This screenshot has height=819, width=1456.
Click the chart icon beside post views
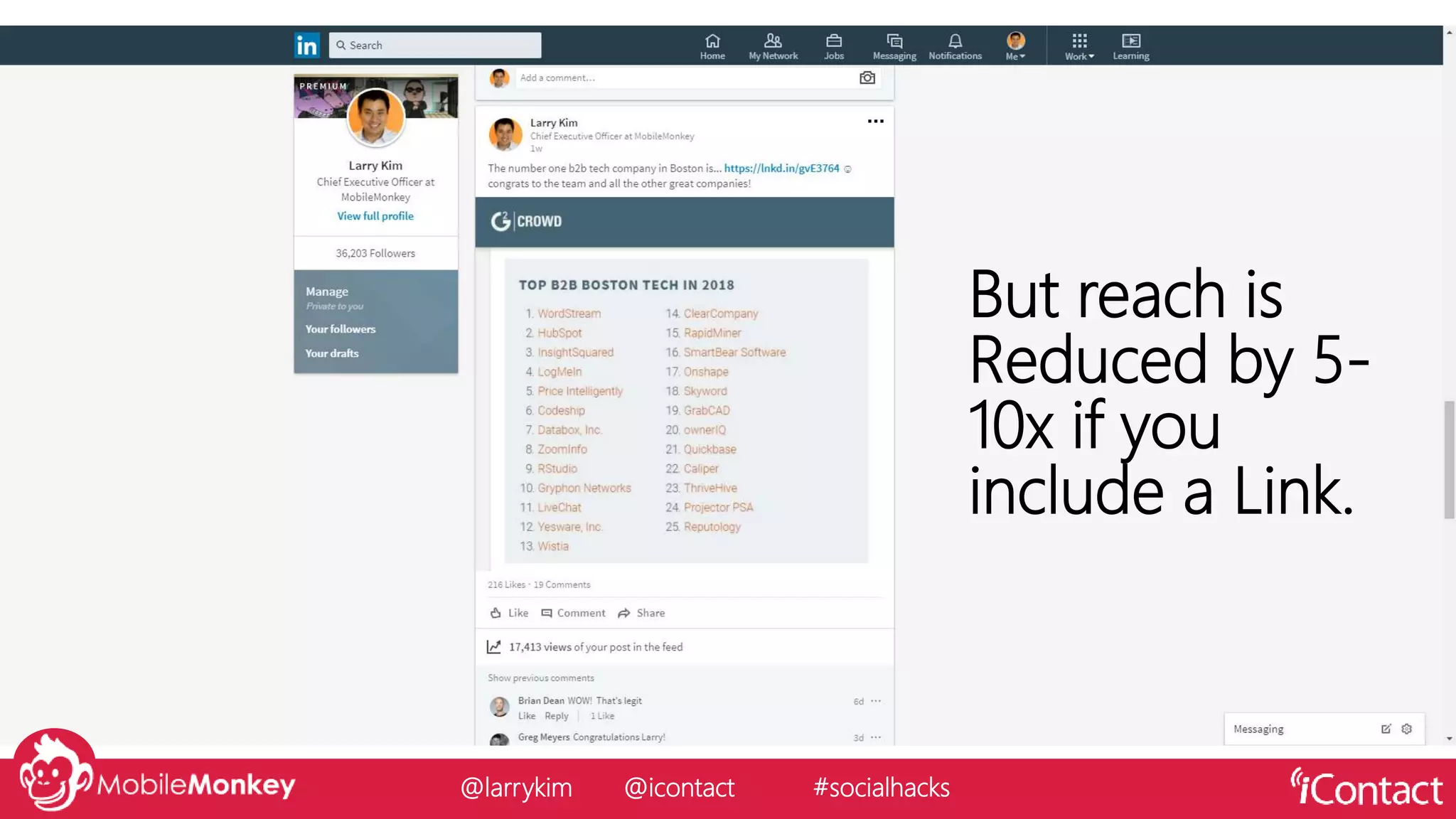(494, 647)
